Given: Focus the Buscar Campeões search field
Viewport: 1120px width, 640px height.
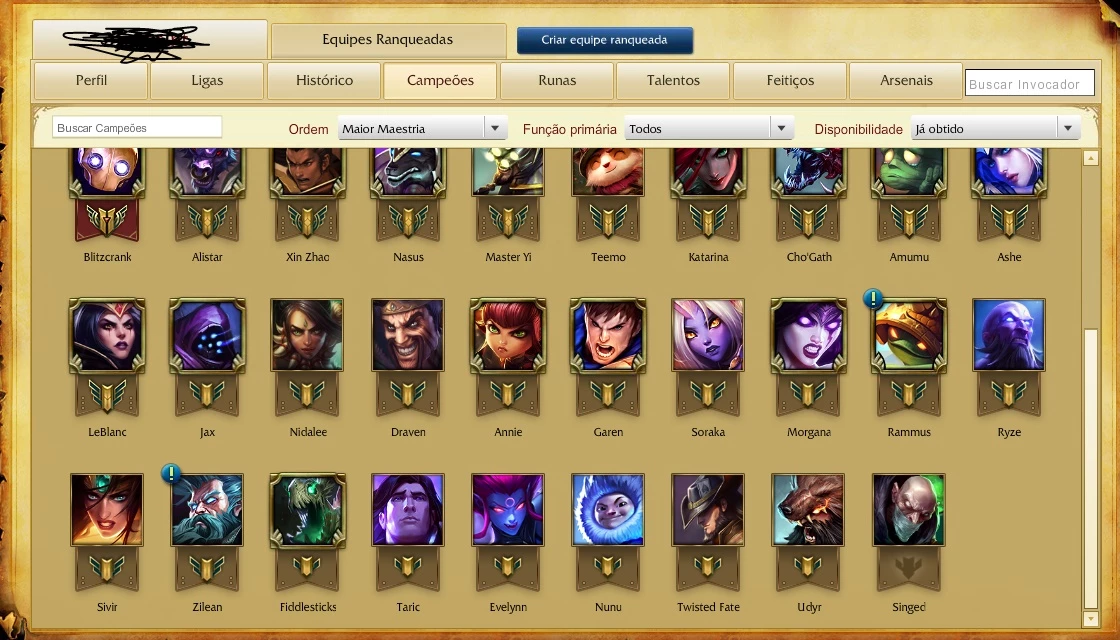Looking at the screenshot, I should [137, 128].
